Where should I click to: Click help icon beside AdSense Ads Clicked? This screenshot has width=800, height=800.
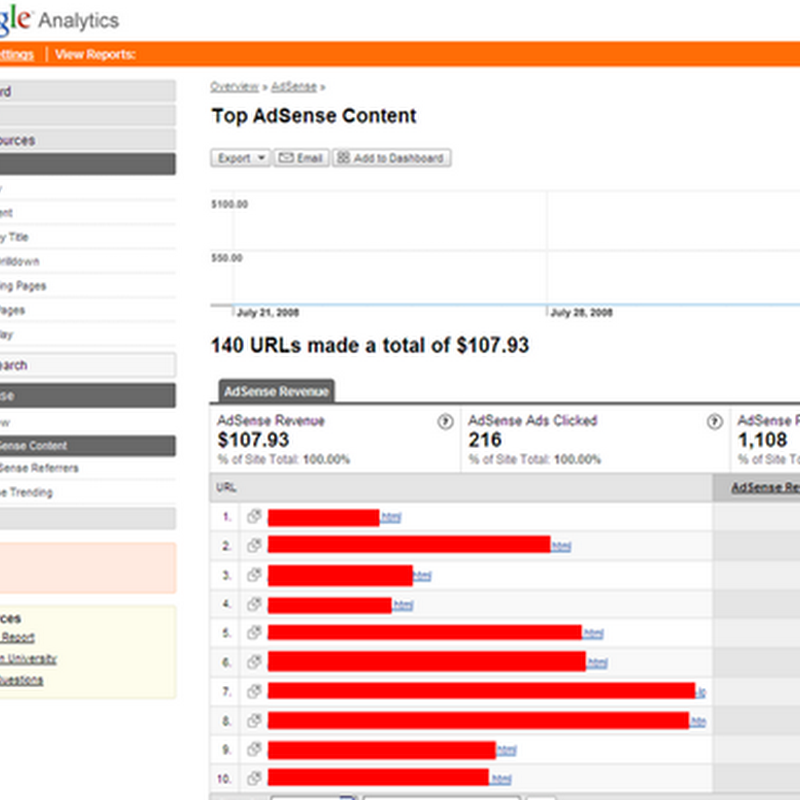[x=715, y=421]
